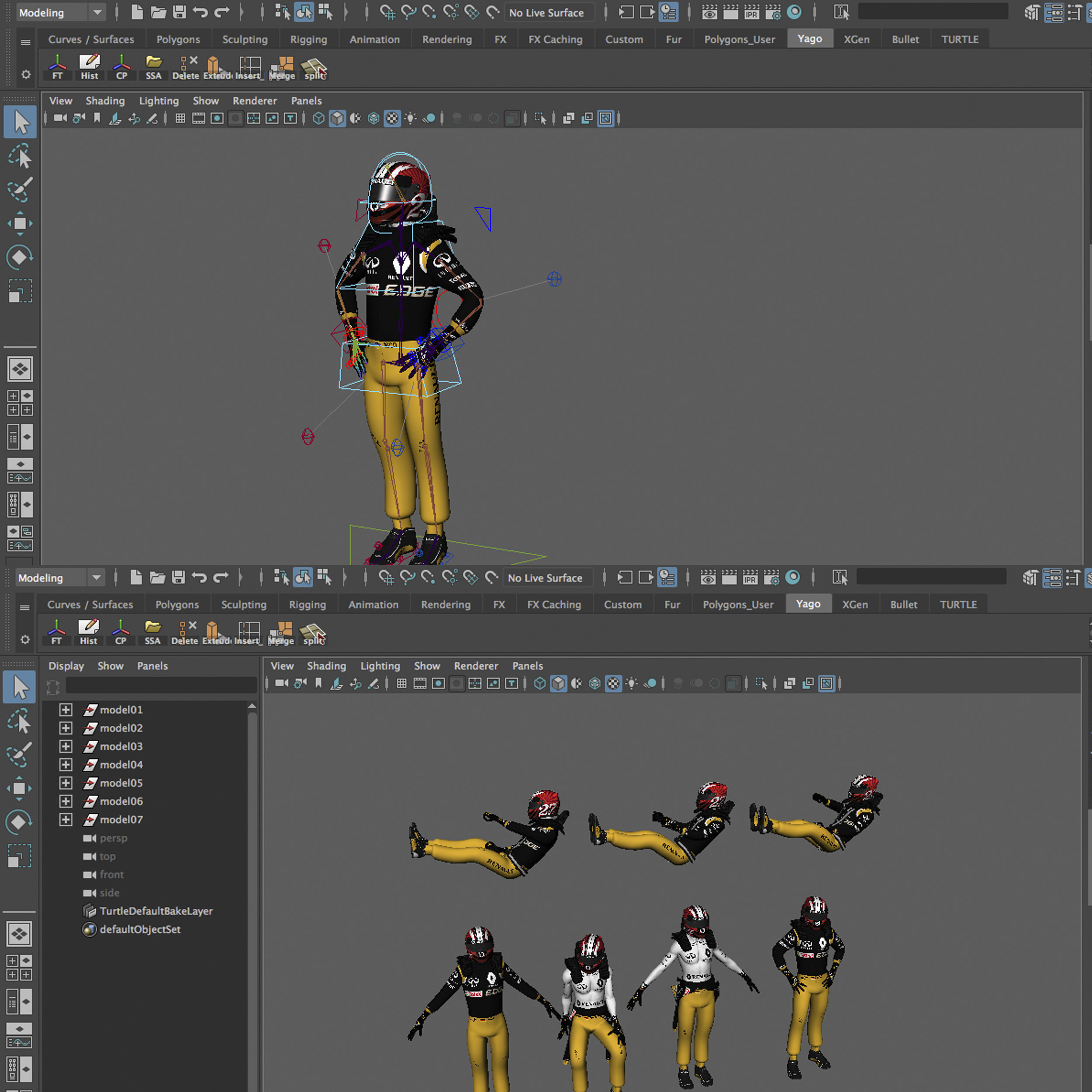Open the Display menu of the Outliner
Screen dimensions: 1092x1092
point(66,666)
